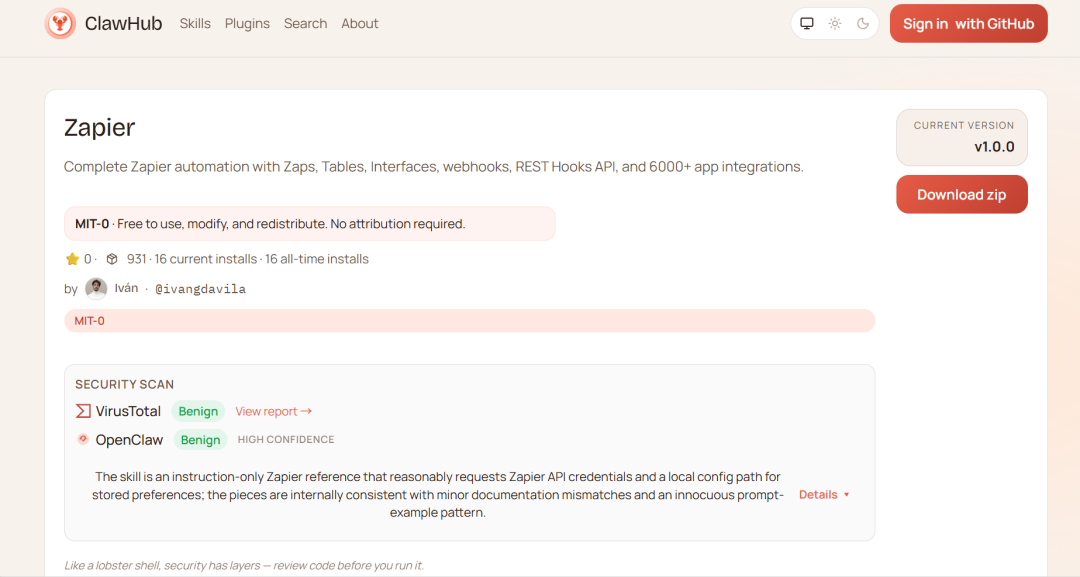Select the system theme monitor icon
The width and height of the screenshot is (1080, 577).
click(807, 23)
